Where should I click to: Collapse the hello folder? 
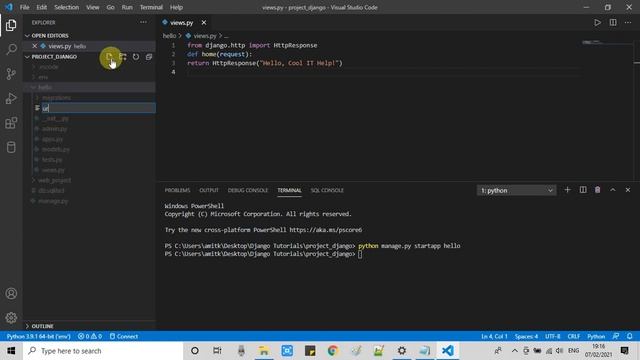[x=45, y=87]
